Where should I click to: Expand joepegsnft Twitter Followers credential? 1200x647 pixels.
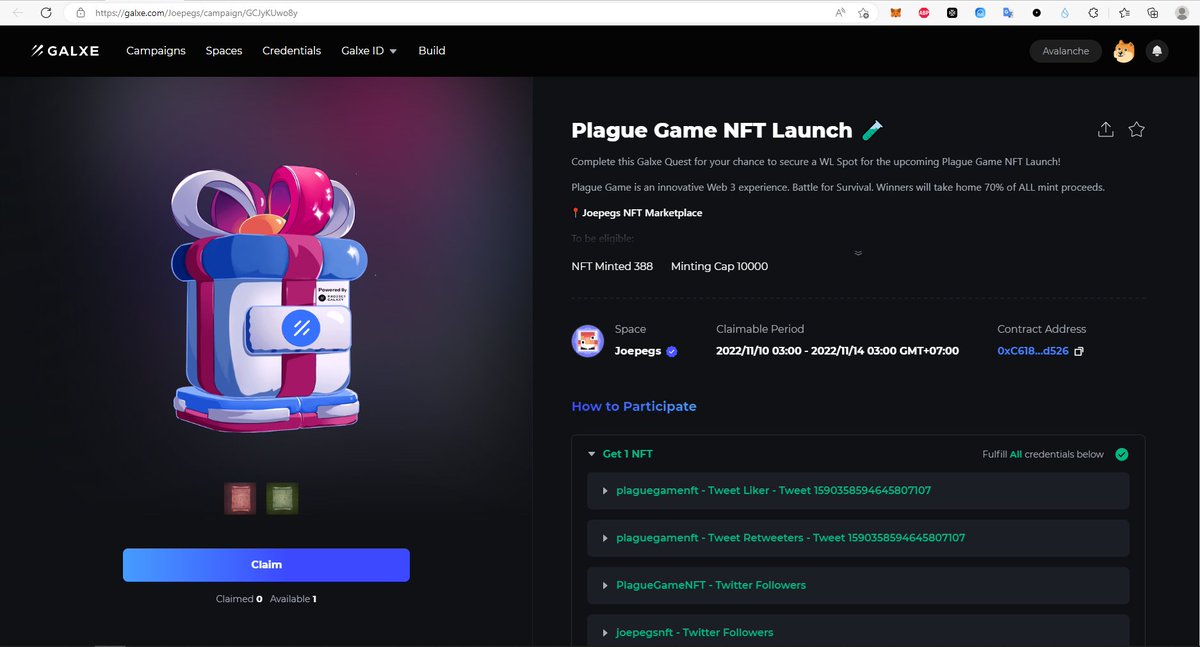(x=858, y=631)
